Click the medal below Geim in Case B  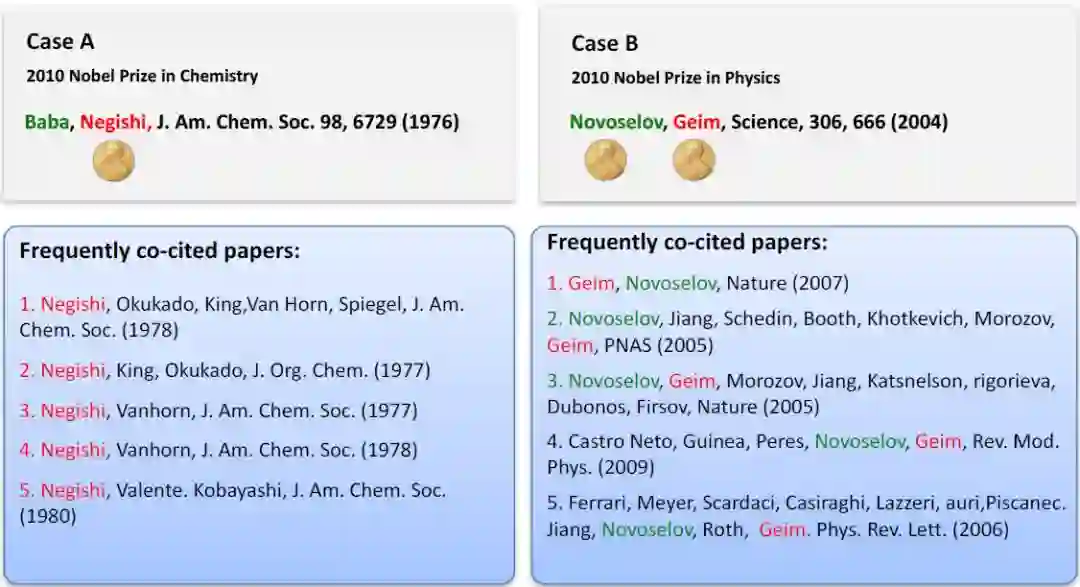[693, 160]
